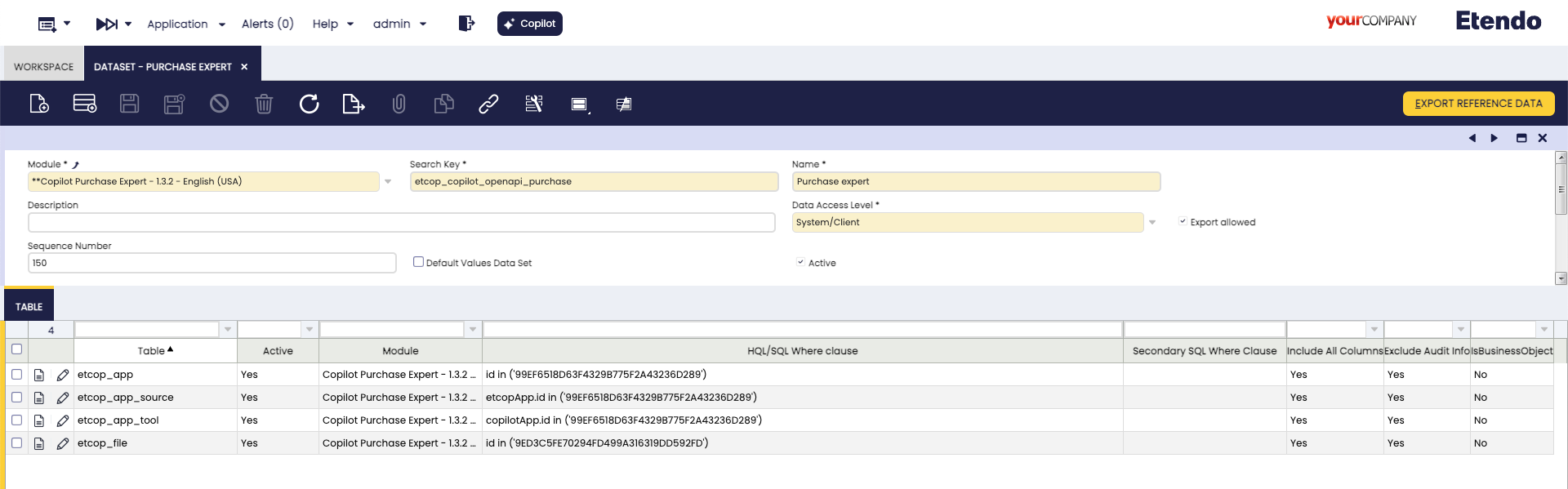
Task: Open the Data Access Level dropdown arrow
Action: pos(1152,222)
